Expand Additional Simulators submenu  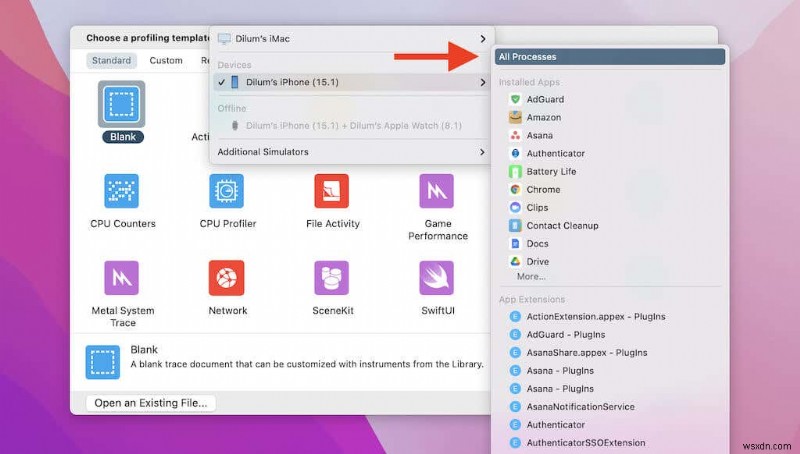pos(351,152)
